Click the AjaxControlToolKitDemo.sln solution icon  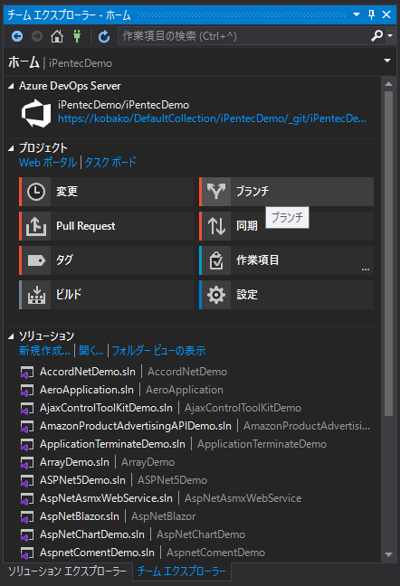click(27, 408)
